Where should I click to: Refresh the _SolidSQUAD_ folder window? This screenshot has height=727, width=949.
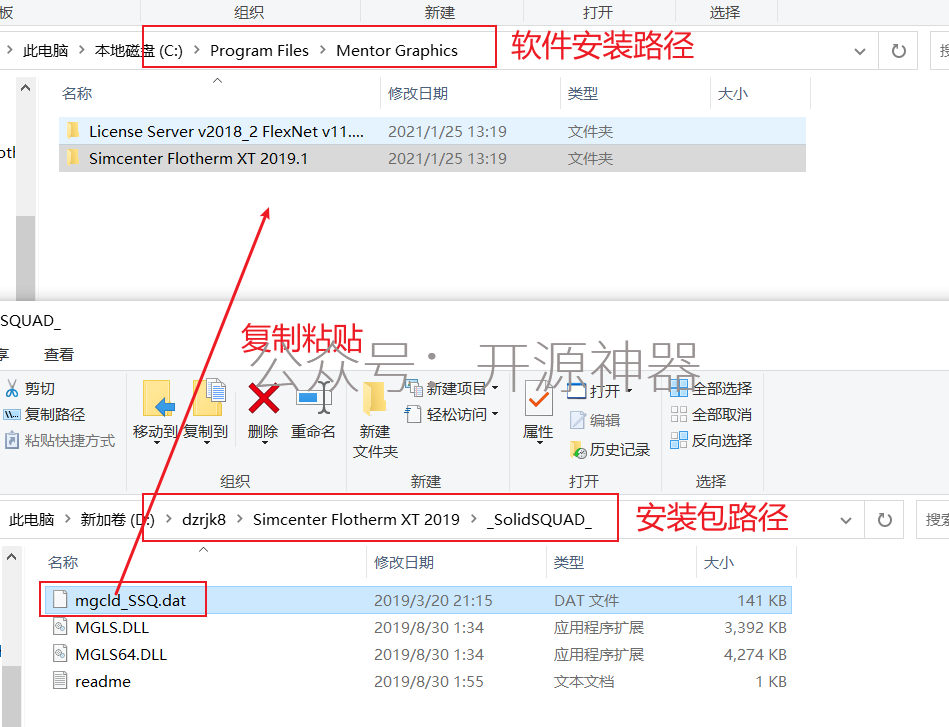tap(885, 520)
